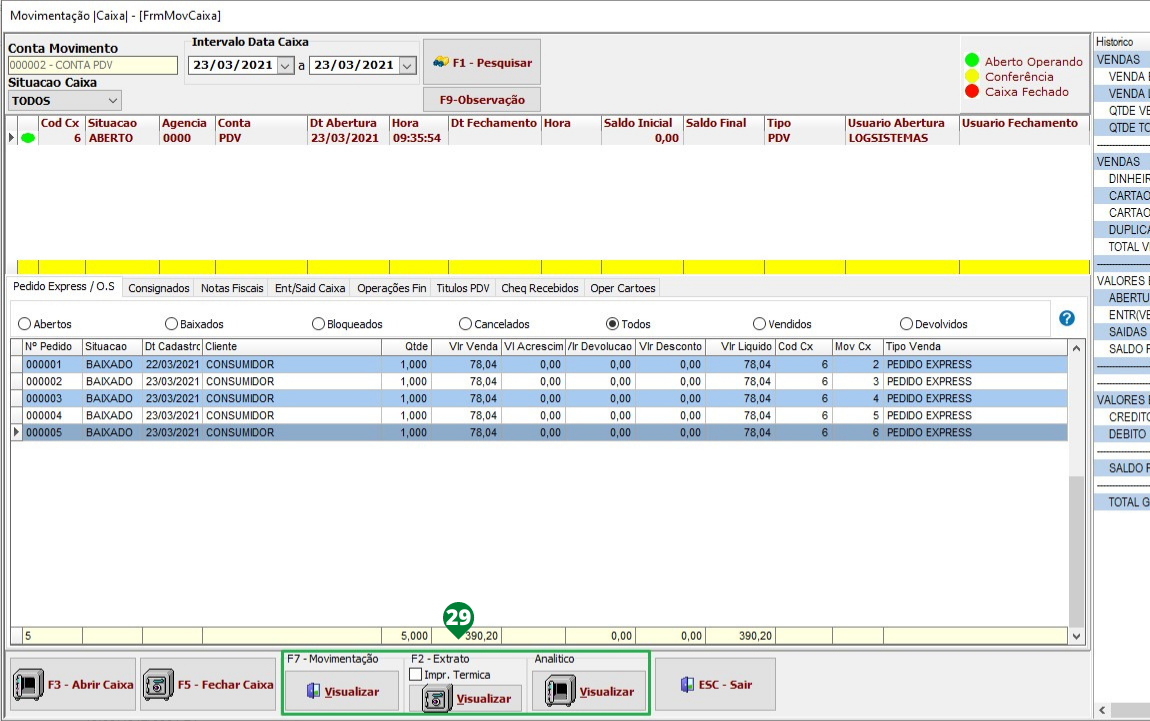Enable the Impr. Termica checkbox
The image size is (1150, 721).
(x=416, y=674)
